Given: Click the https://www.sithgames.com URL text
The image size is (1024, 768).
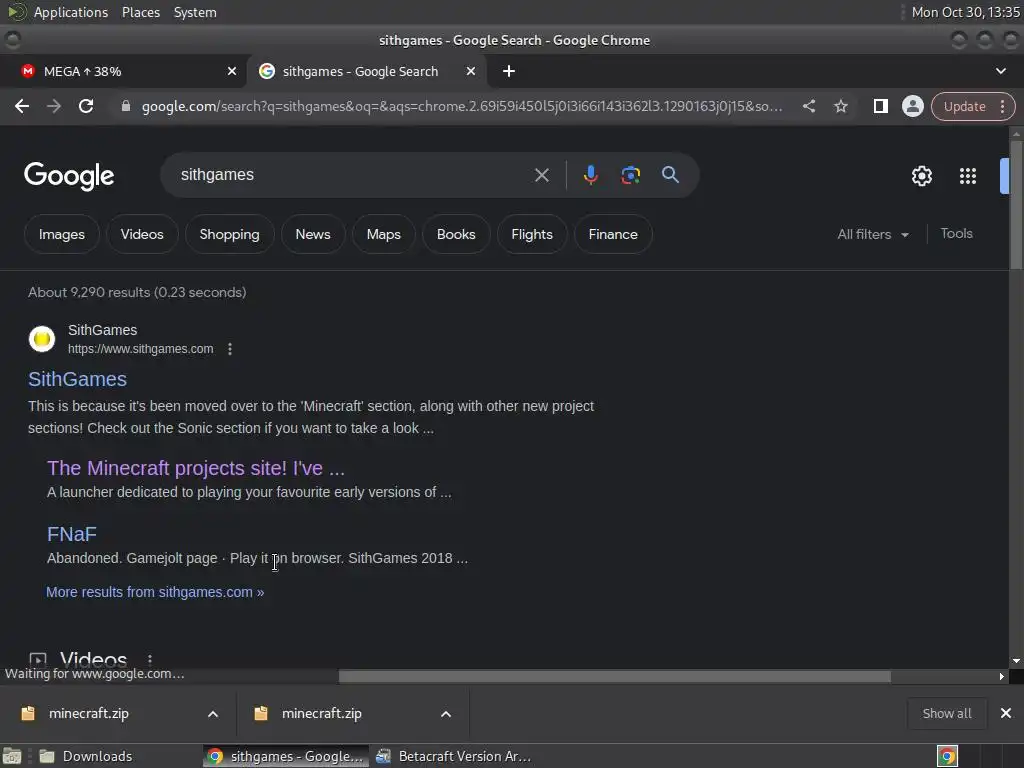Looking at the screenshot, I should point(140,349).
